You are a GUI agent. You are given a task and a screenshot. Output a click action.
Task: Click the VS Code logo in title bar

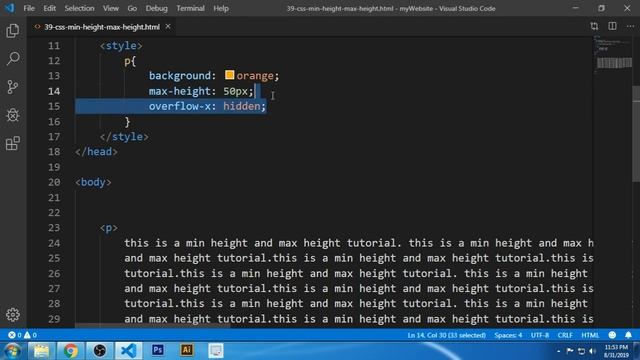[9, 8]
